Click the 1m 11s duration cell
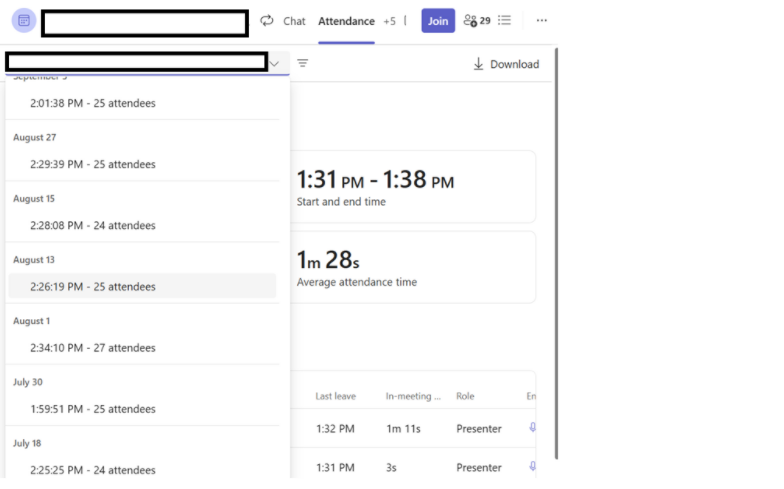The width and height of the screenshot is (784, 489). (x=404, y=429)
